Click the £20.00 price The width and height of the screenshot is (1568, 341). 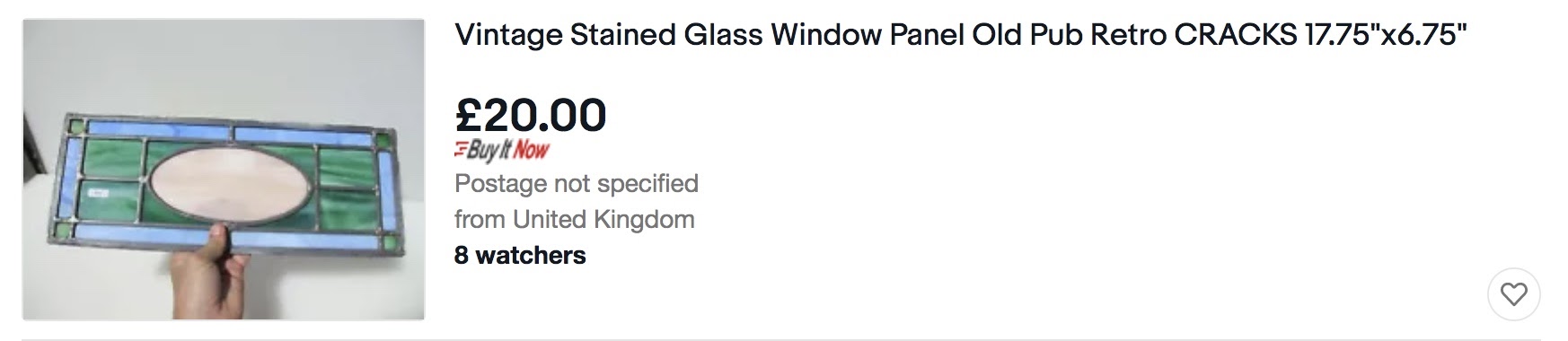tap(531, 115)
